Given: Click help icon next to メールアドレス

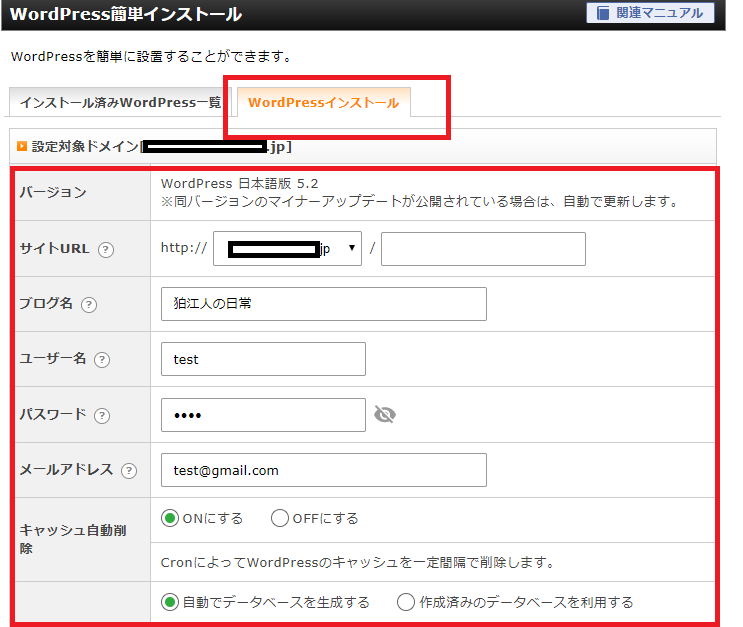Looking at the screenshot, I should click(129, 470).
